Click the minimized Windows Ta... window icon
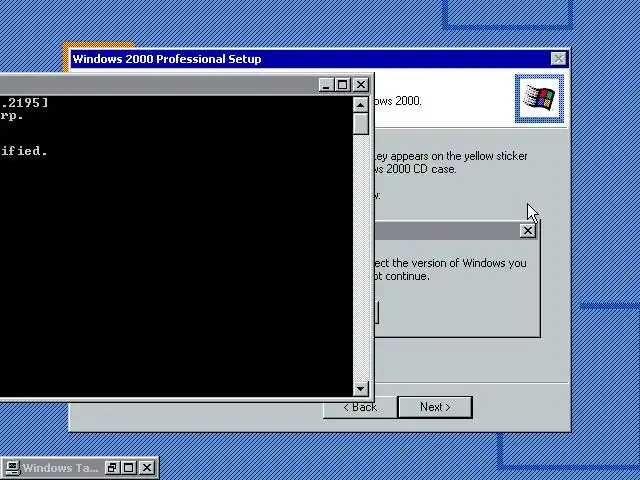The height and width of the screenshot is (480, 640). [x=12, y=468]
